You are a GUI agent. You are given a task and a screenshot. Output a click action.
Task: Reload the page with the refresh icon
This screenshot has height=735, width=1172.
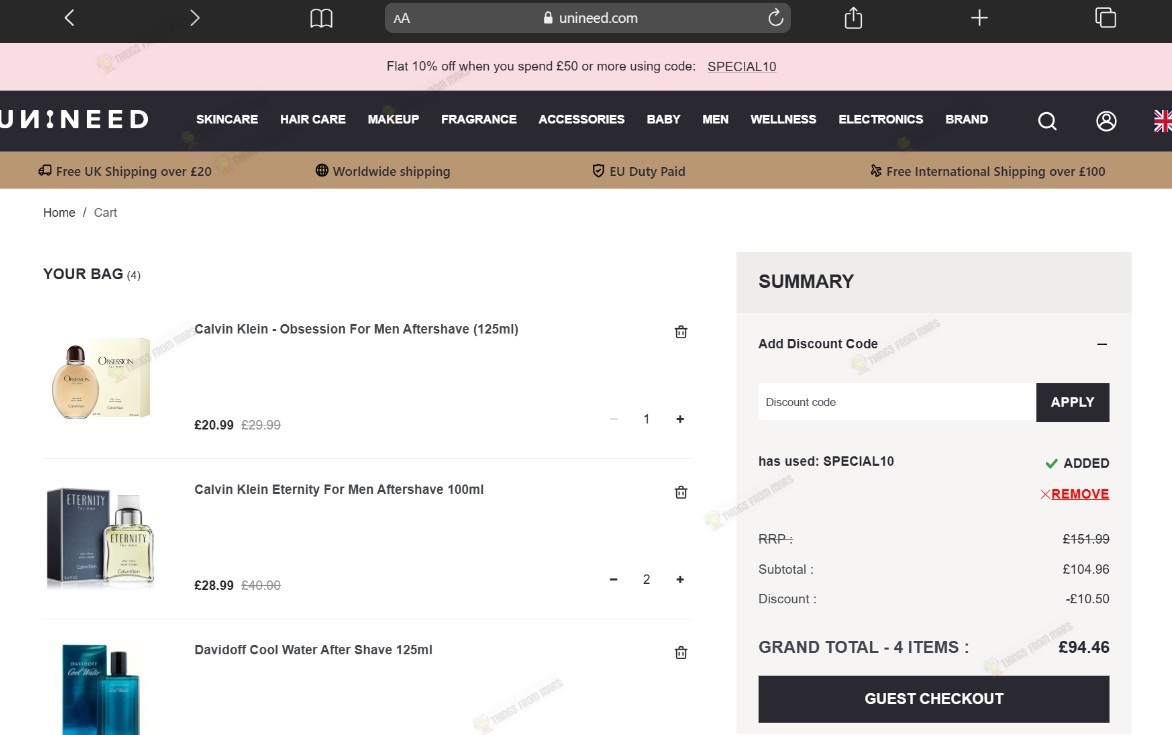point(776,17)
